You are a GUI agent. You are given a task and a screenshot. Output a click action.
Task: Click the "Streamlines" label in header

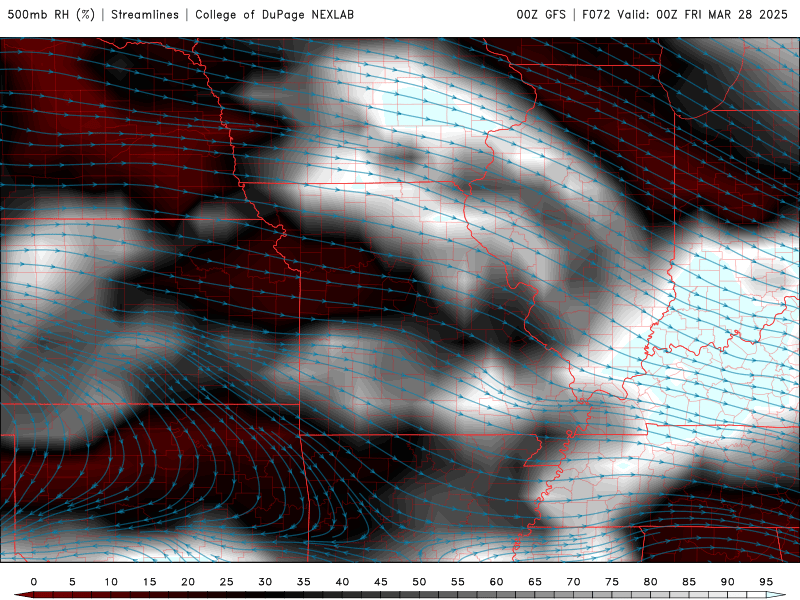145,14
